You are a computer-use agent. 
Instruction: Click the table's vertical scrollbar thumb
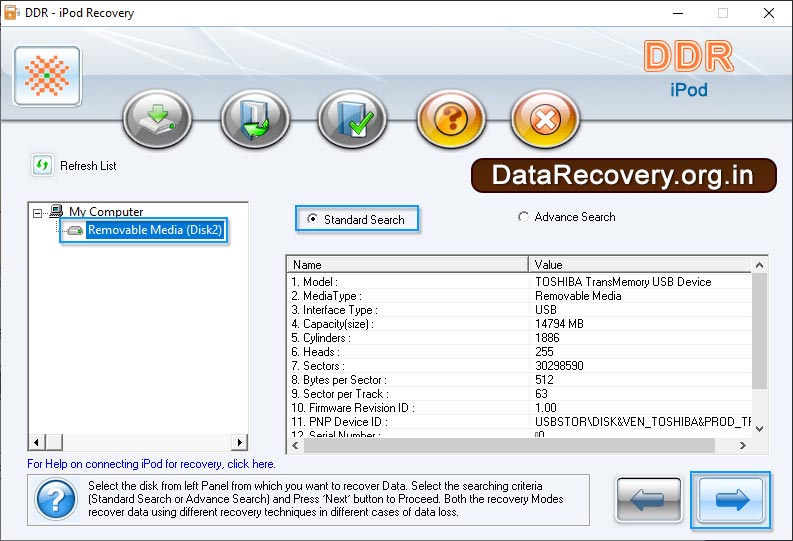pyautogui.click(x=759, y=331)
